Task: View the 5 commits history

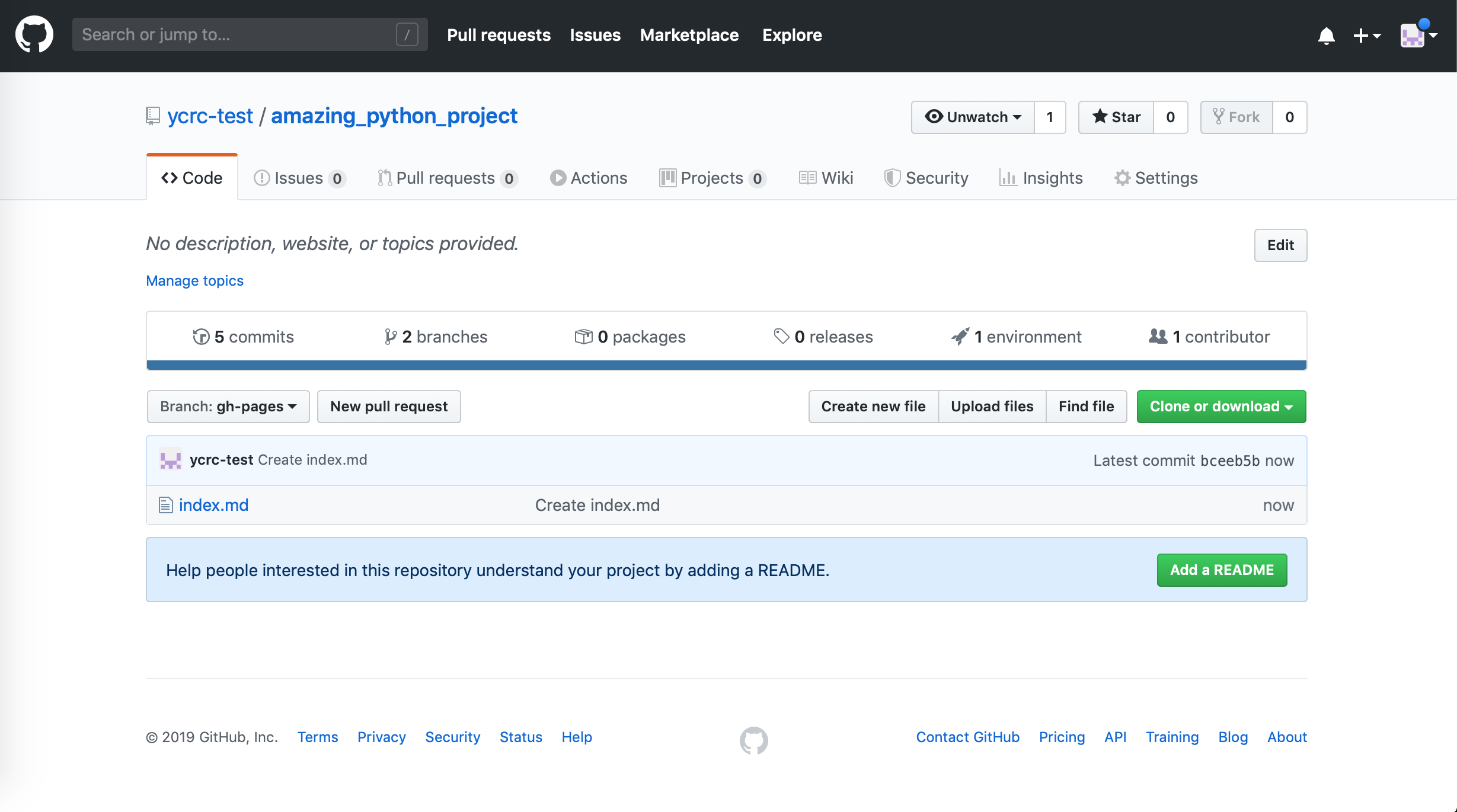Action: [243, 337]
